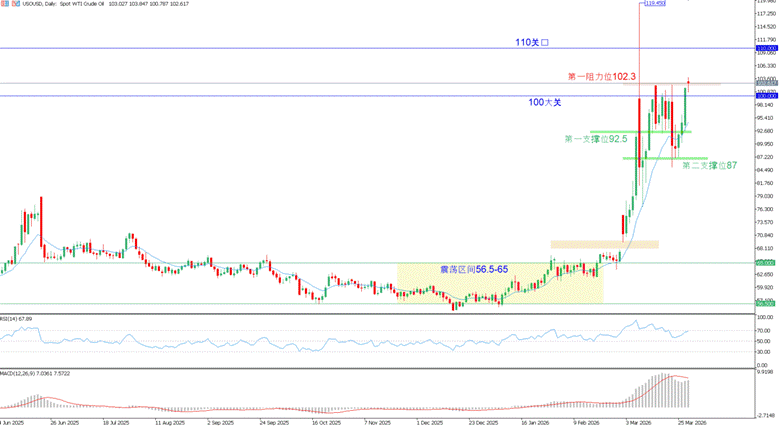Click the blue 110.000 price tag on axis
780x426 pixels.
click(x=766, y=48)
